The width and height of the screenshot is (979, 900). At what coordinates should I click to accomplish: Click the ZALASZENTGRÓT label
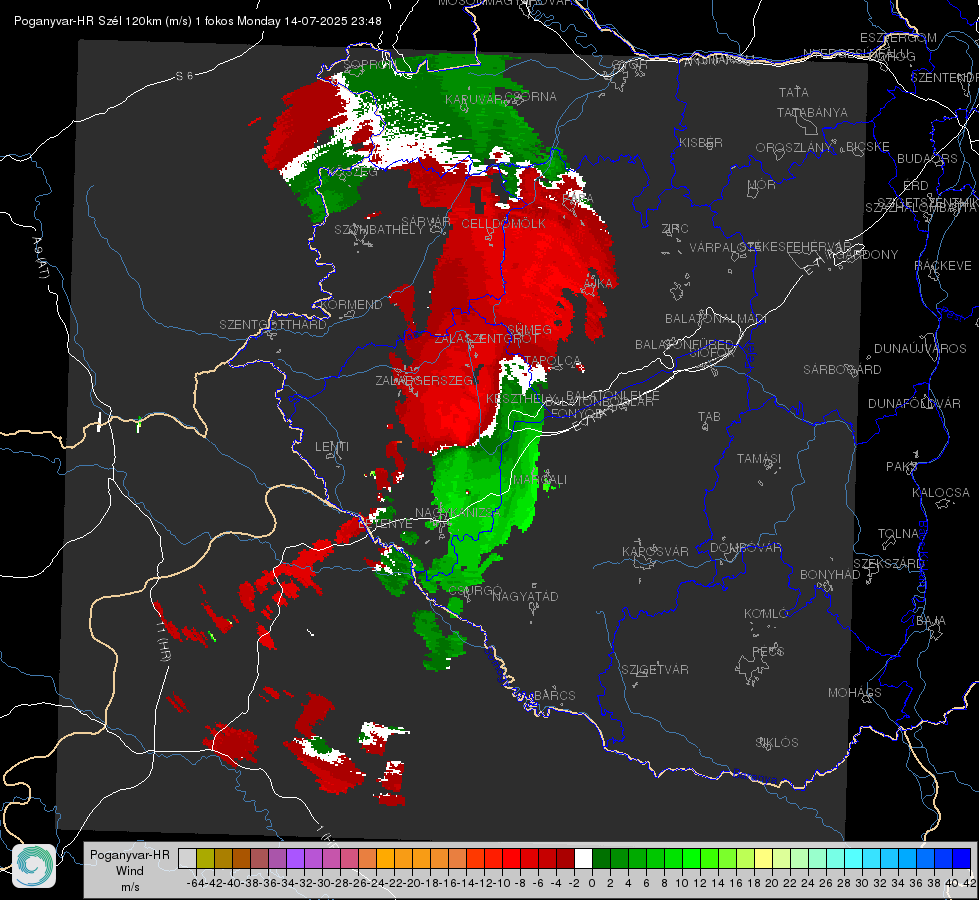[x=486, y=339]
